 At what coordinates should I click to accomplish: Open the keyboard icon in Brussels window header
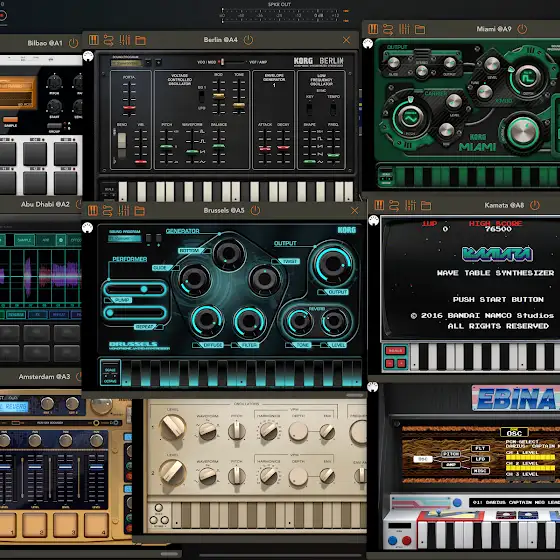92,211
